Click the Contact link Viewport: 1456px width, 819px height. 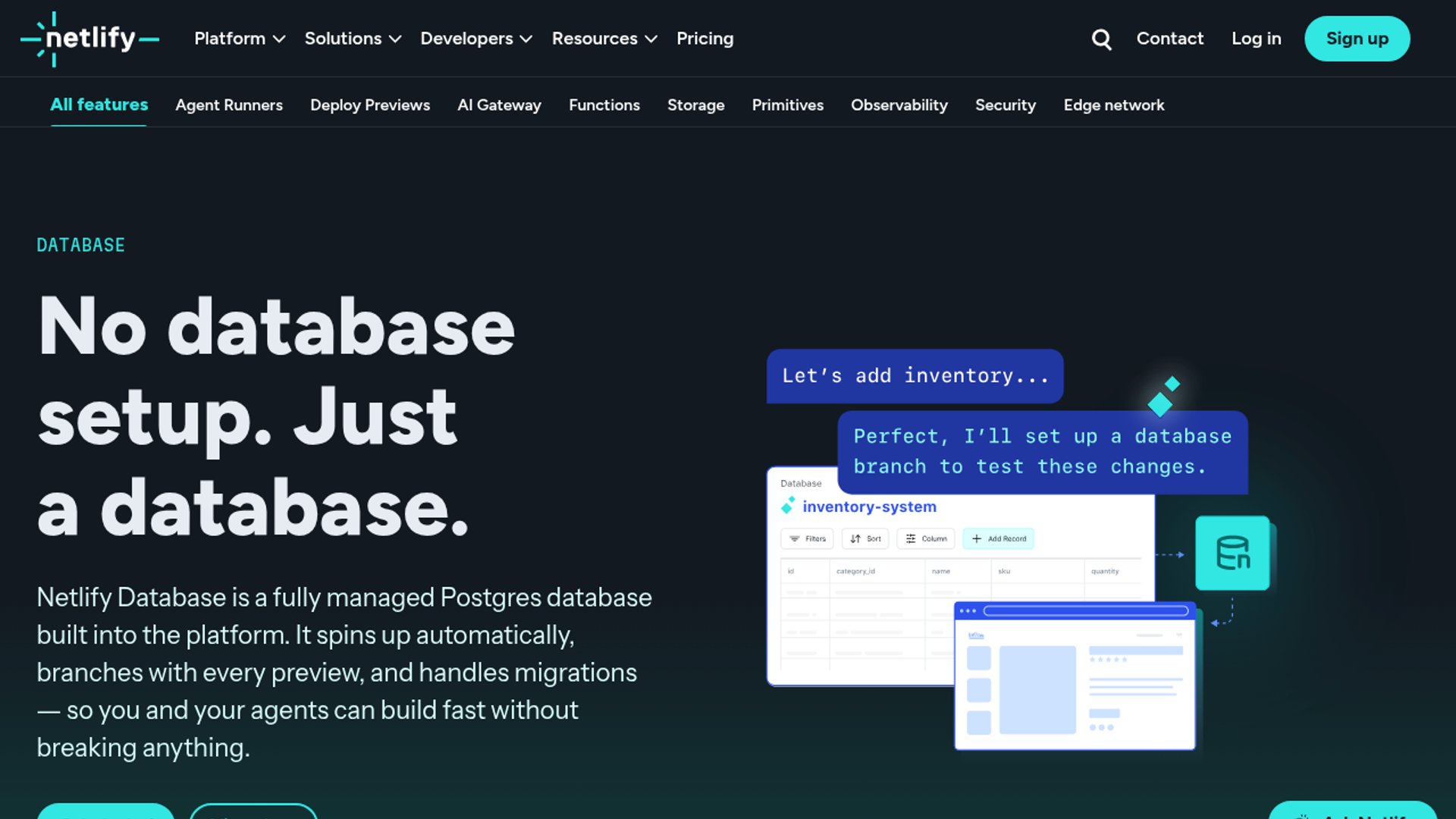(x=1169, y=39)
